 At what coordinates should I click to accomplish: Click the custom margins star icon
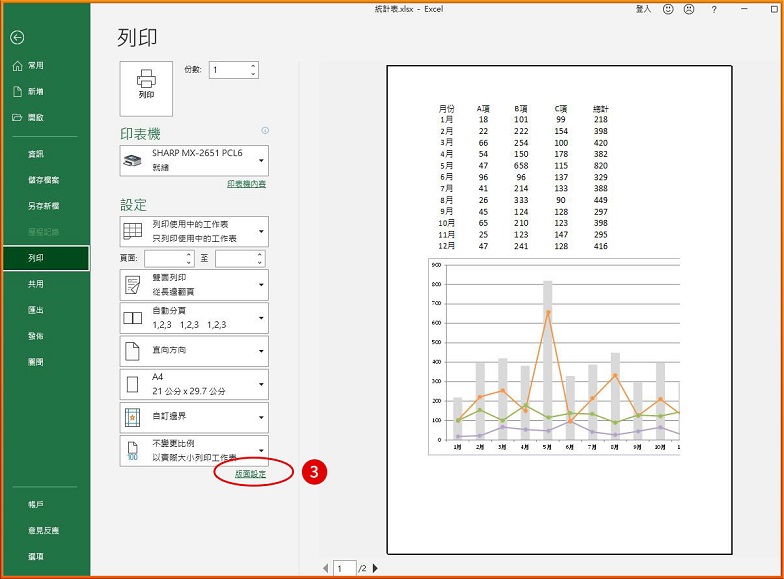click(132, 418)
